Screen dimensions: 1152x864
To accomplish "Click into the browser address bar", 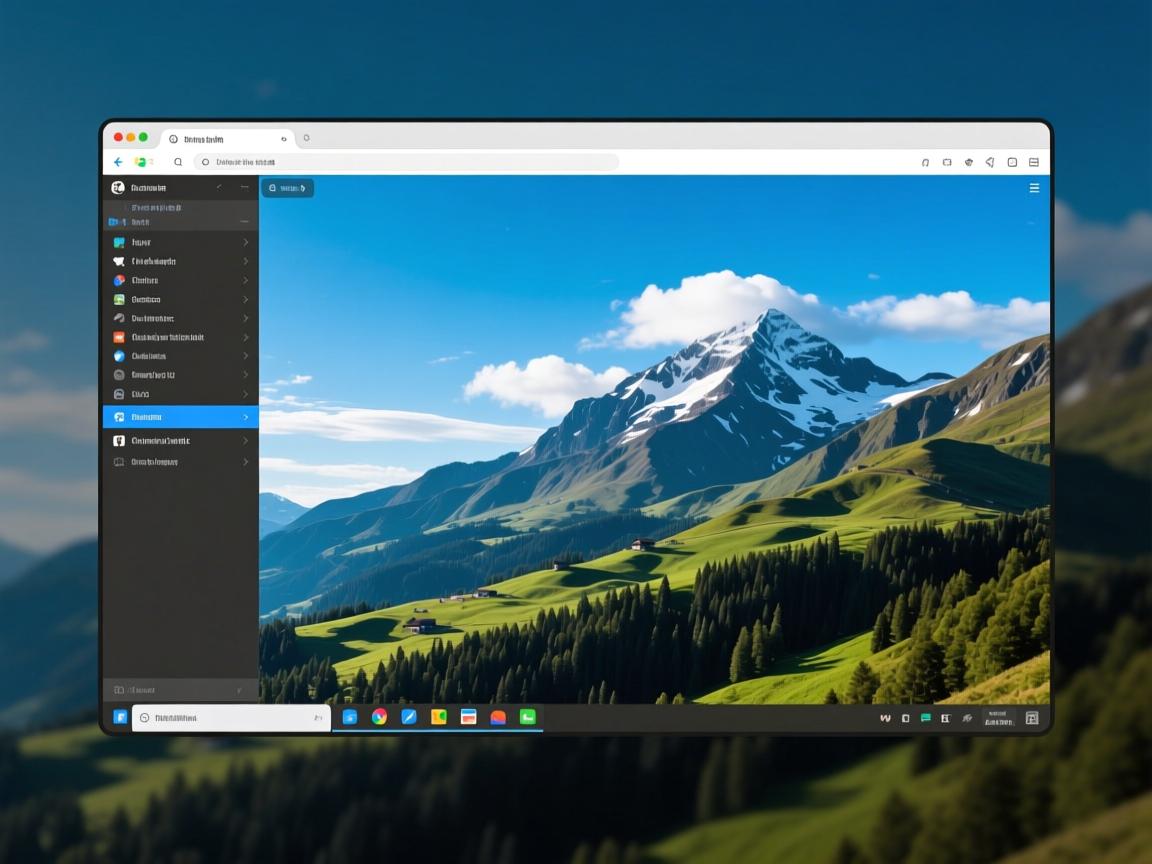I will pos(405,162).
